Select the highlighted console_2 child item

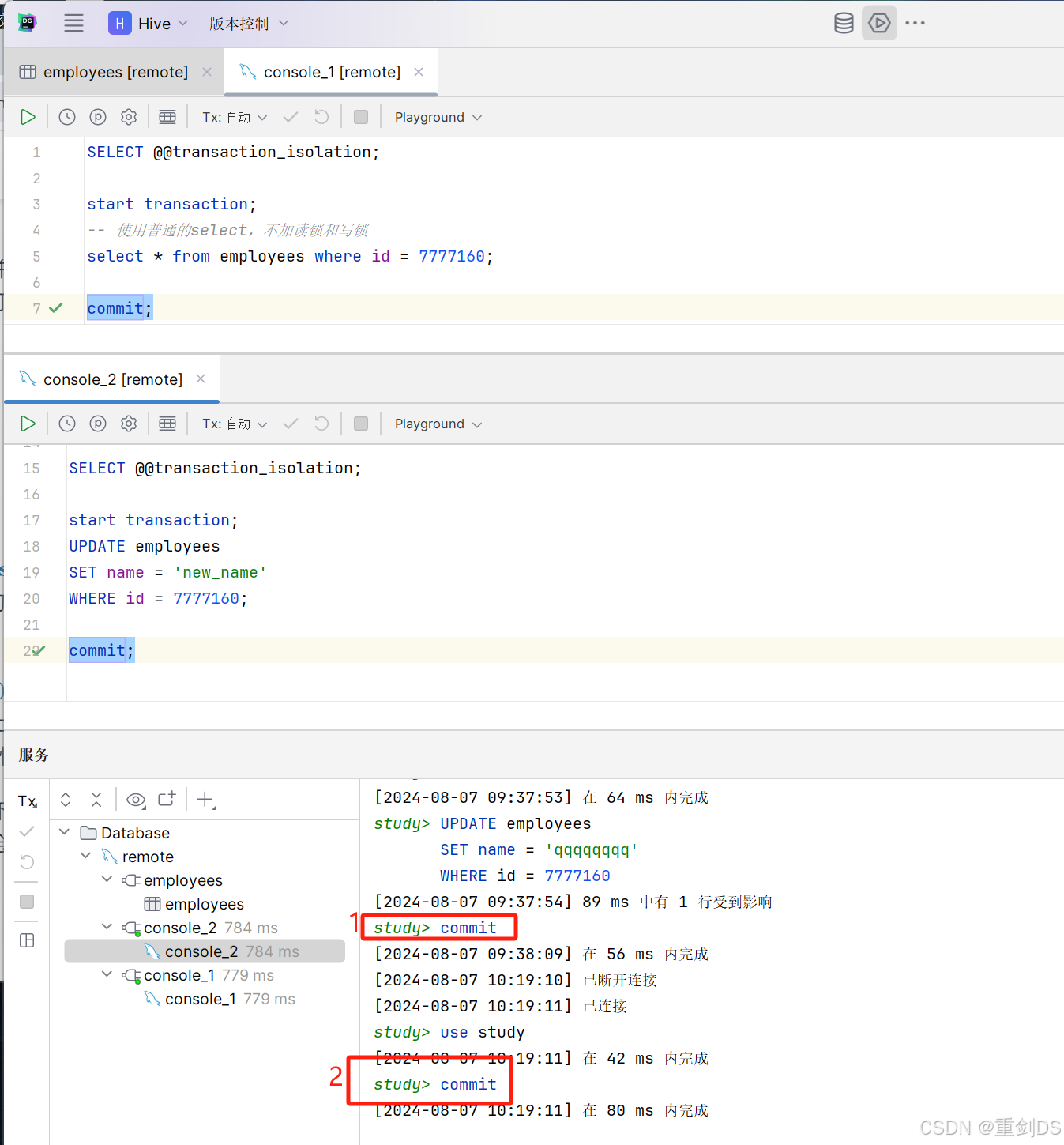pos(205,951)
